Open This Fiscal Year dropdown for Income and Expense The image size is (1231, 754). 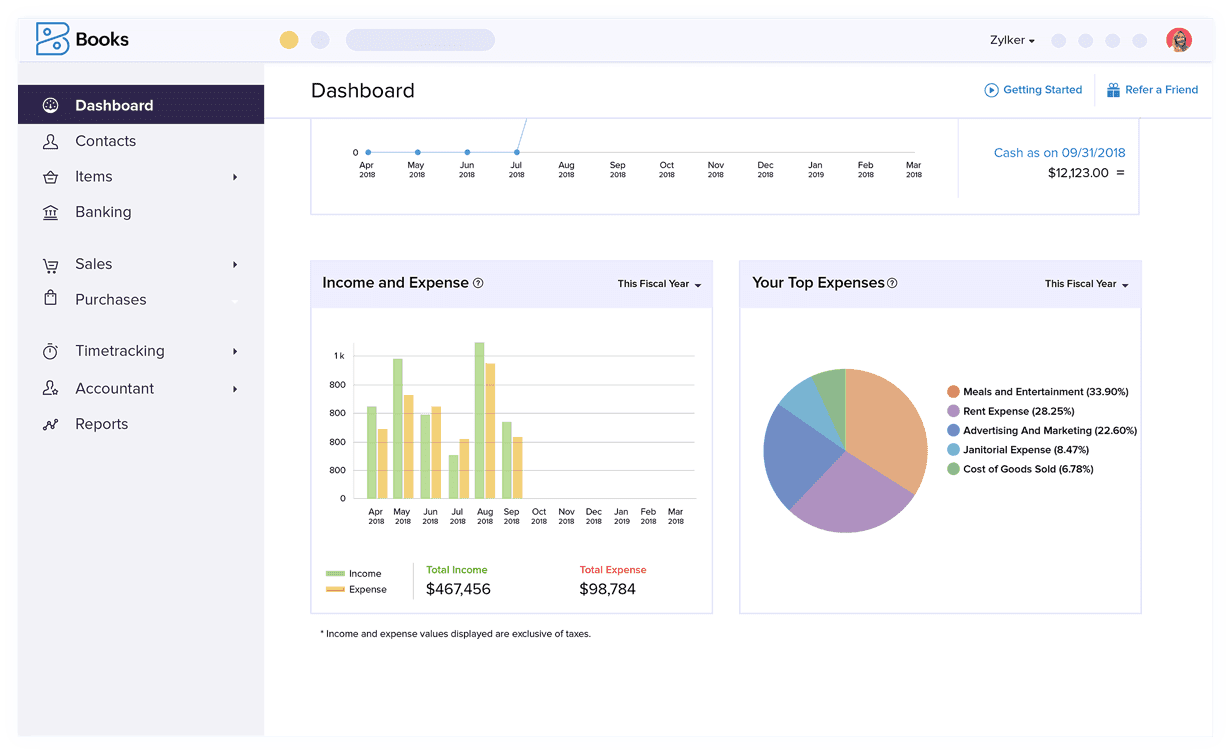click(x=658, y=284)
